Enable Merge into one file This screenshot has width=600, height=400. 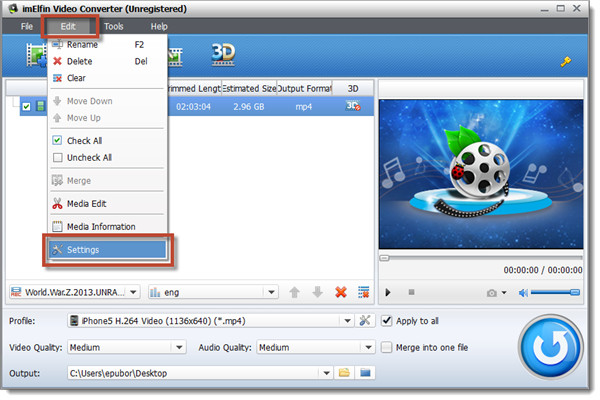pyautogui.click(x=387, y=347)
